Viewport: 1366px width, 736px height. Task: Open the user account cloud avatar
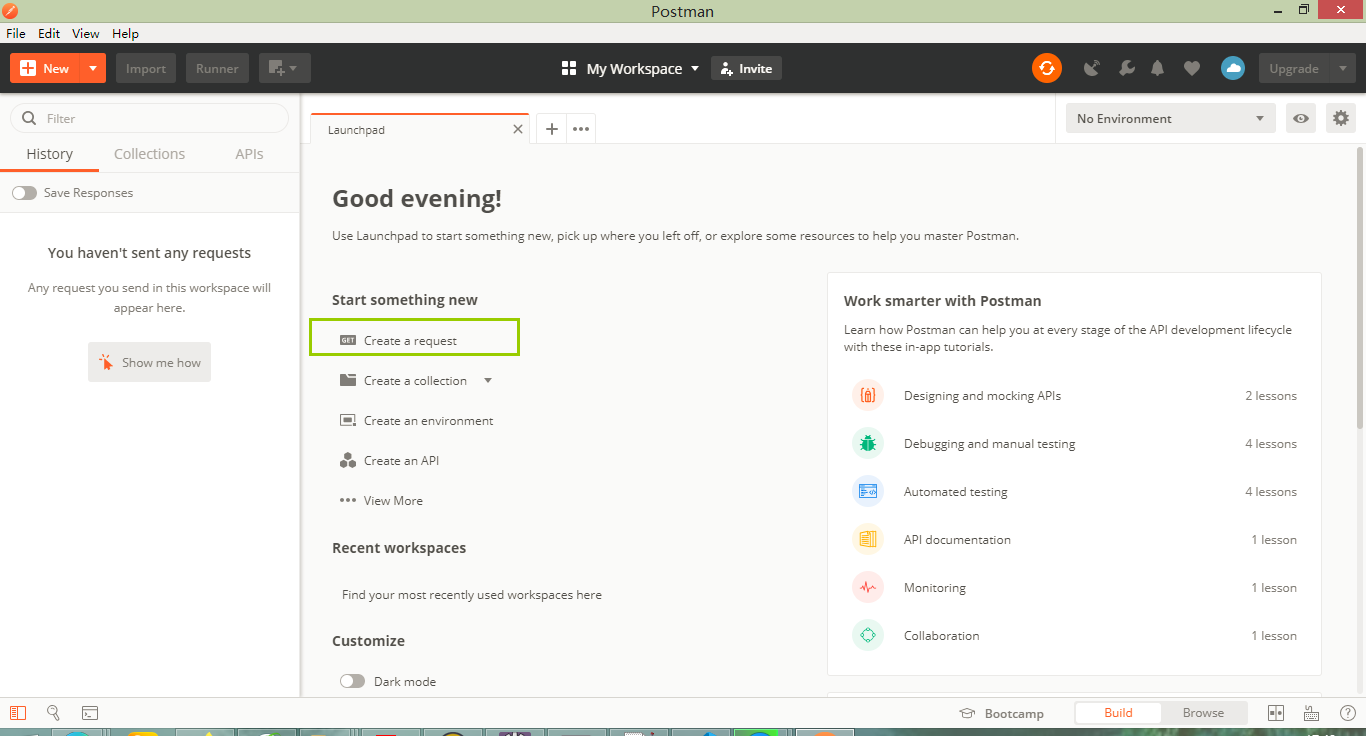click(1233, 68)
